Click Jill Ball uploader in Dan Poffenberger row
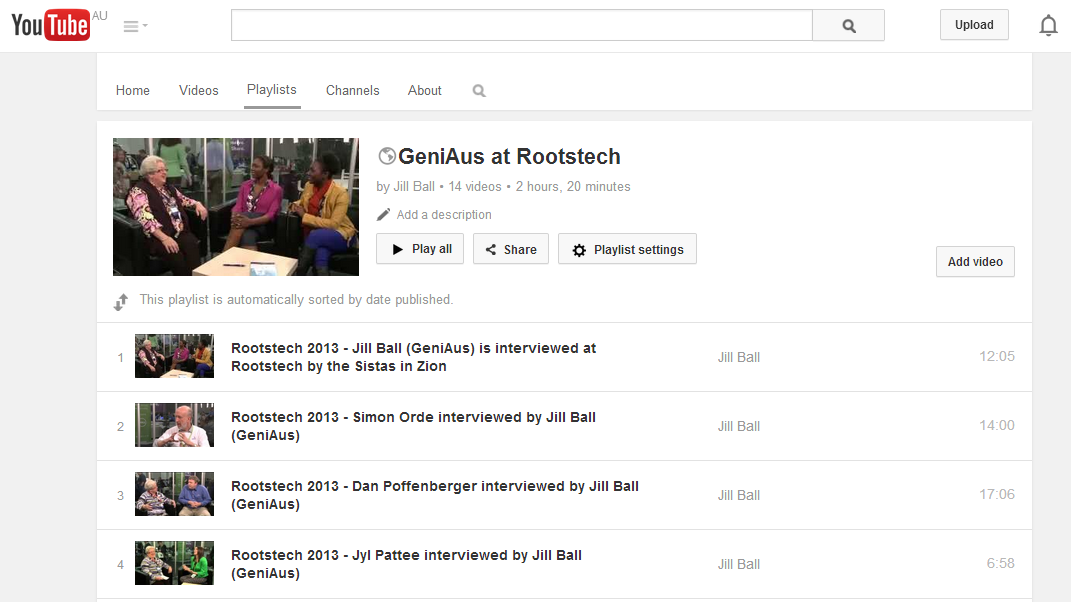 (738, 495)
